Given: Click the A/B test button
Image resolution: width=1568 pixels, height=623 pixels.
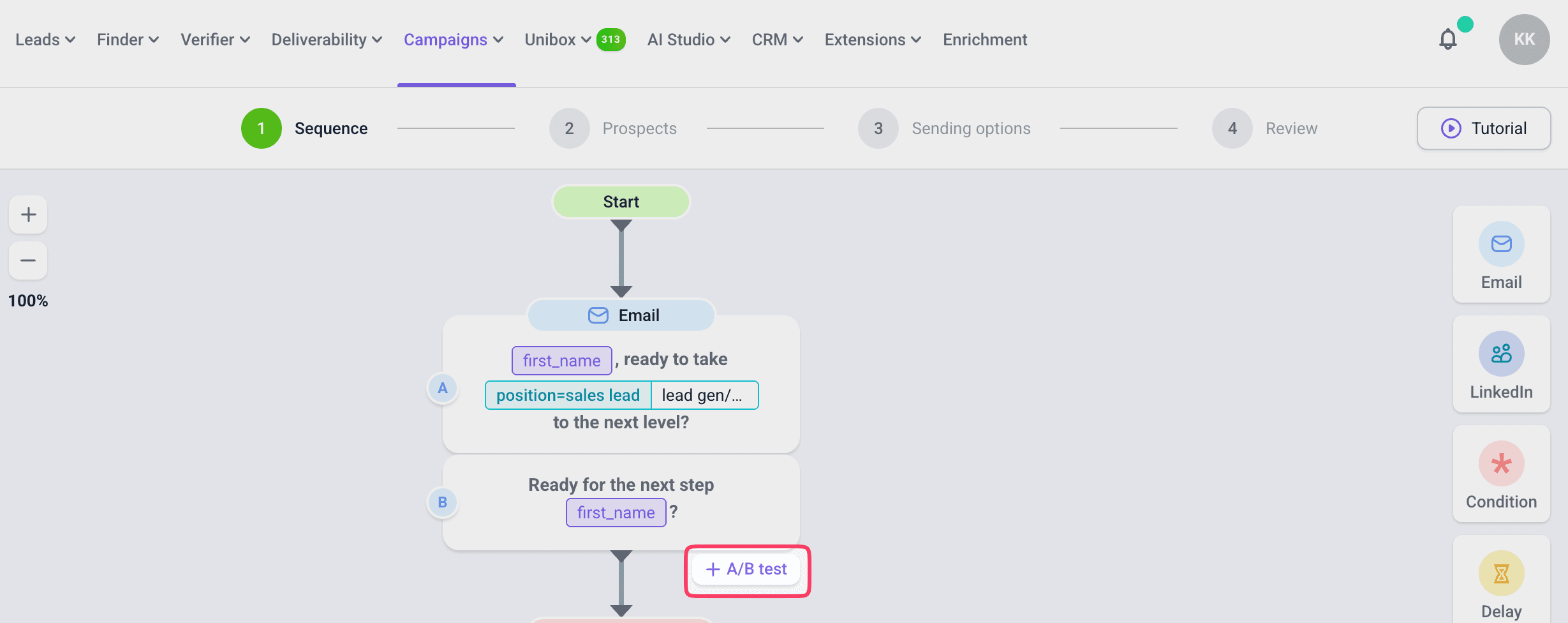Looking at the screenshot, I should pyautogui.click(x=747, y=569).
